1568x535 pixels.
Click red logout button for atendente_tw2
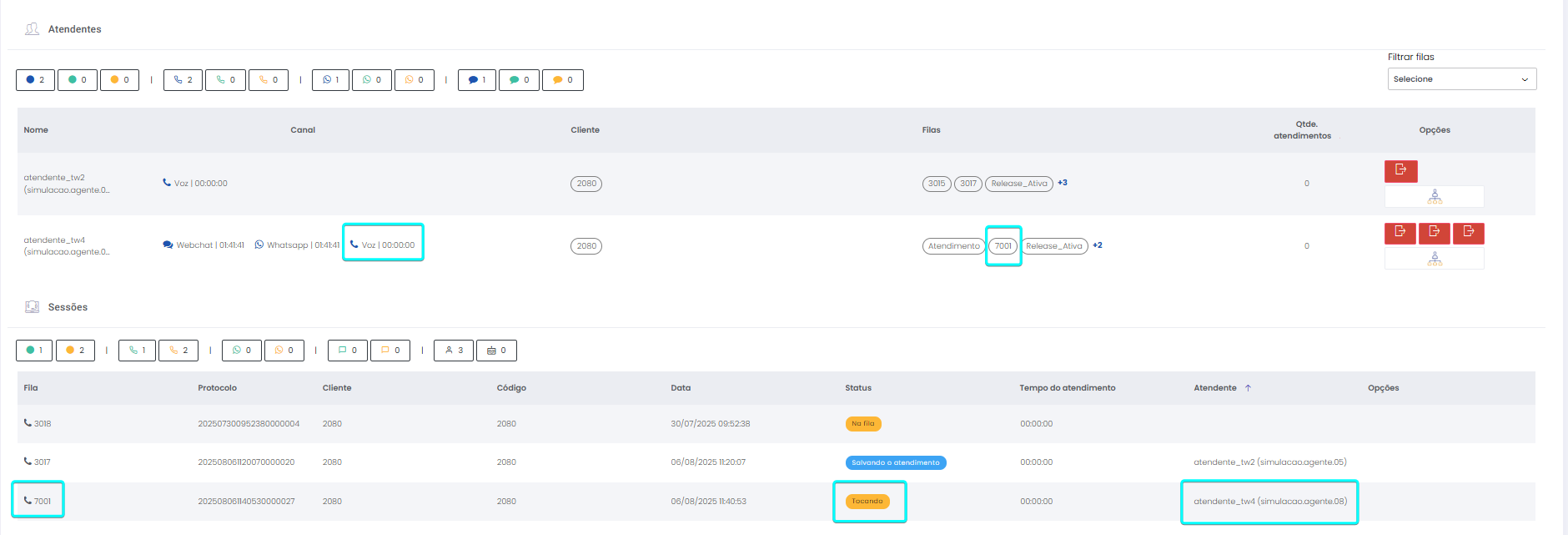[x=1400, y=170]
